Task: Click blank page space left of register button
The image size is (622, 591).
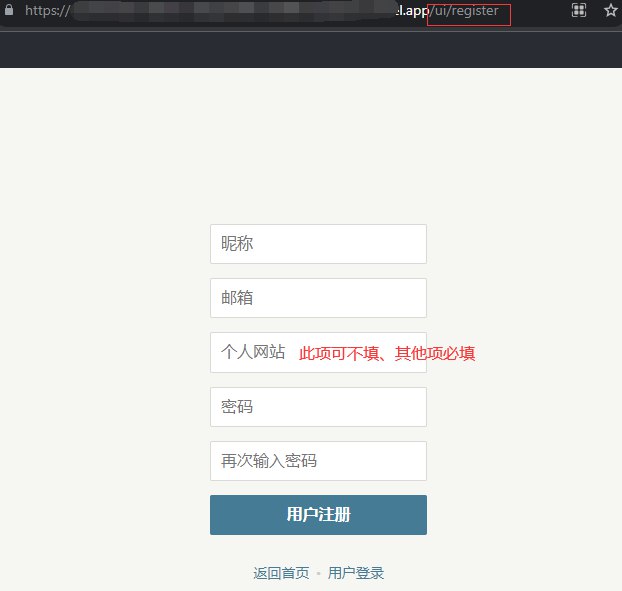Action: (x=100, y=515)
